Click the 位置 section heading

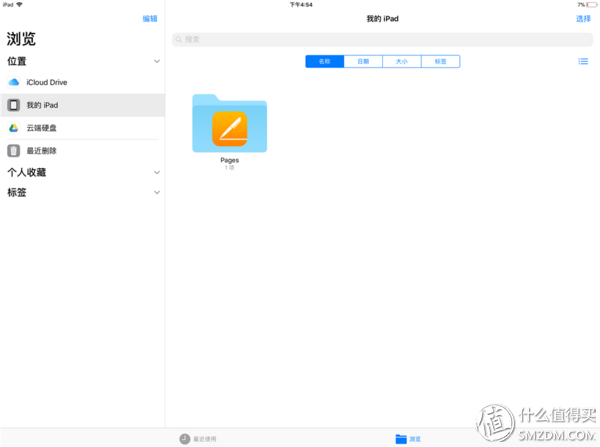(17, 61)
